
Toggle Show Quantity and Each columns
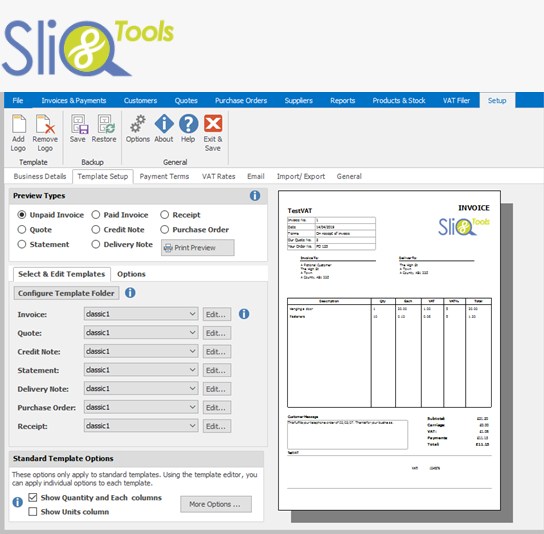tap(33, 498)
